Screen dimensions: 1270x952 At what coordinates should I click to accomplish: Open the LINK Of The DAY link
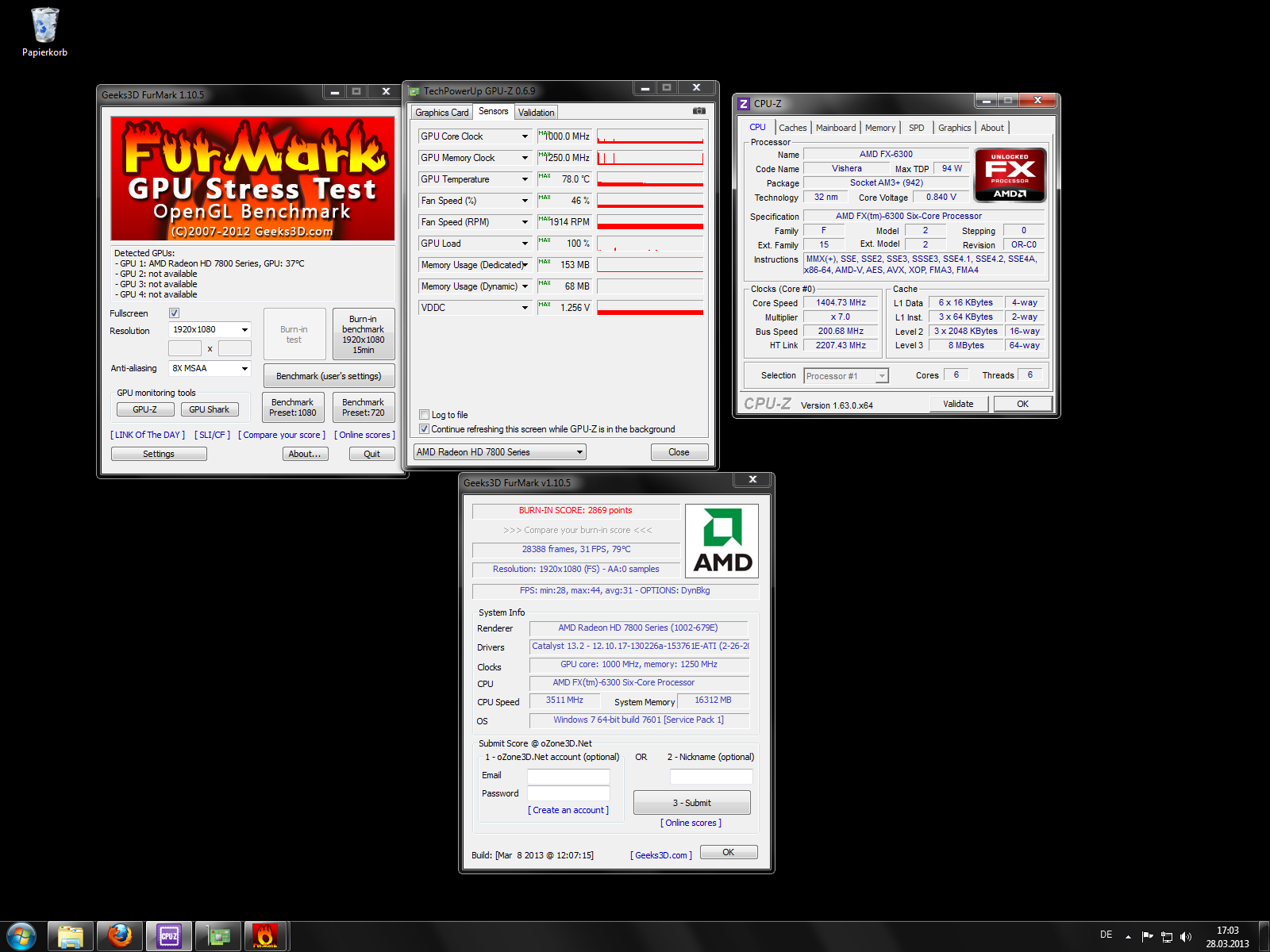click(x=148, y=435)
